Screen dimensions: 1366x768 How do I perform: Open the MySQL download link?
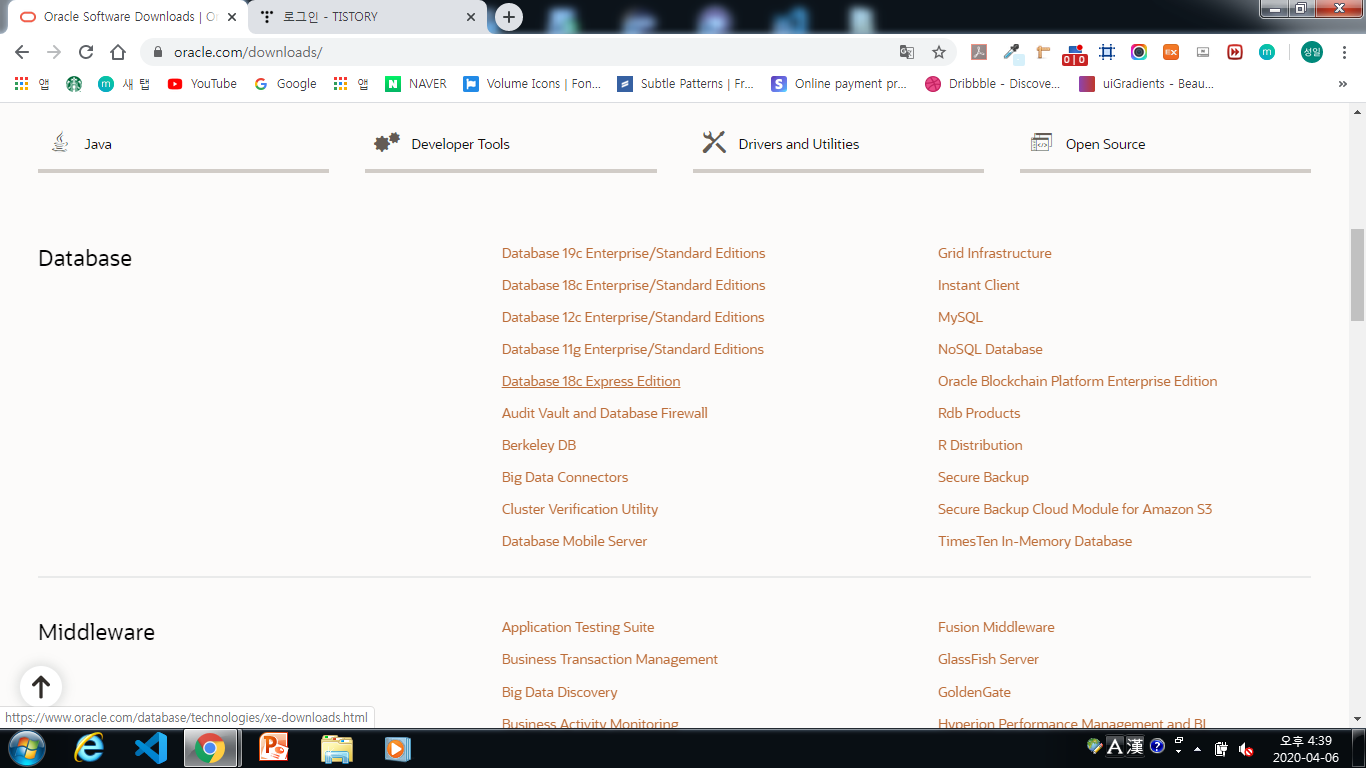coord(960,317)
